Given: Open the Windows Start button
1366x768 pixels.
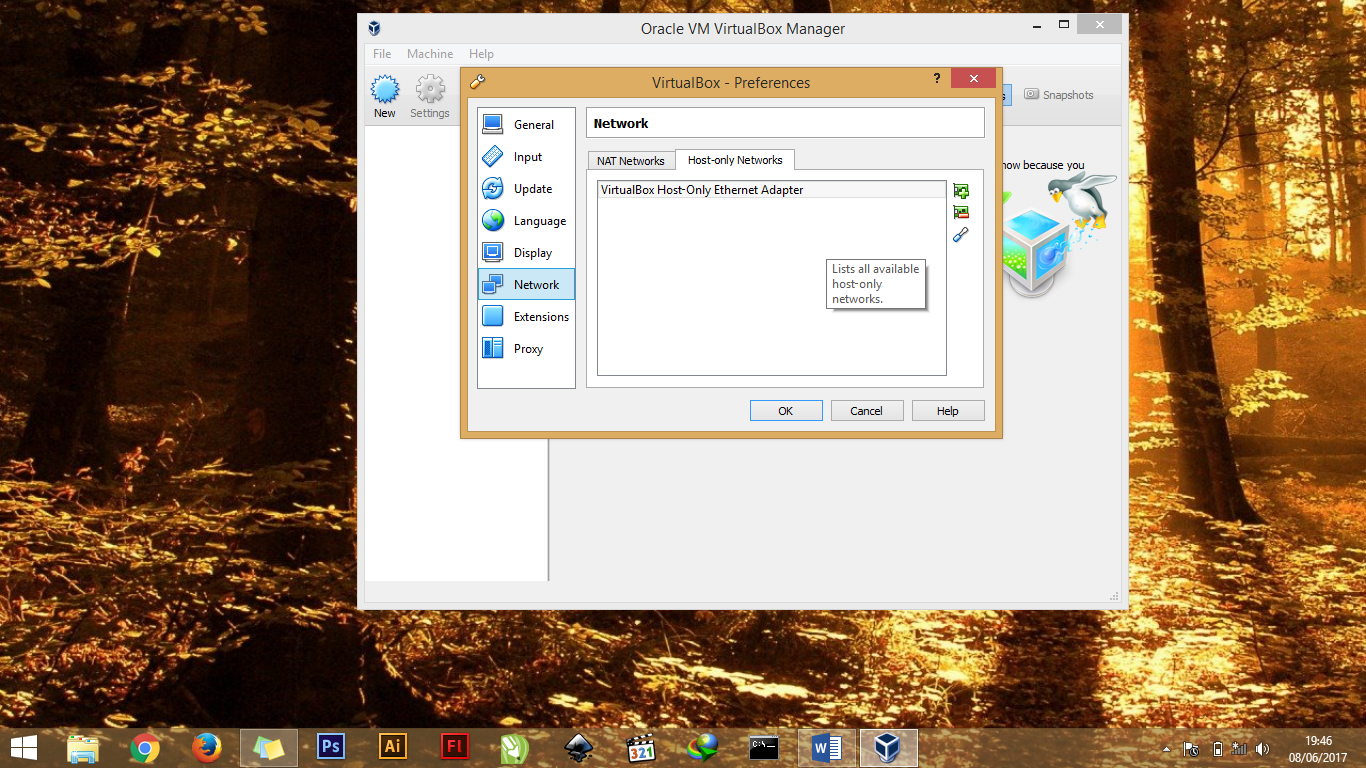Looking at the screenshot, I should 24,747.
